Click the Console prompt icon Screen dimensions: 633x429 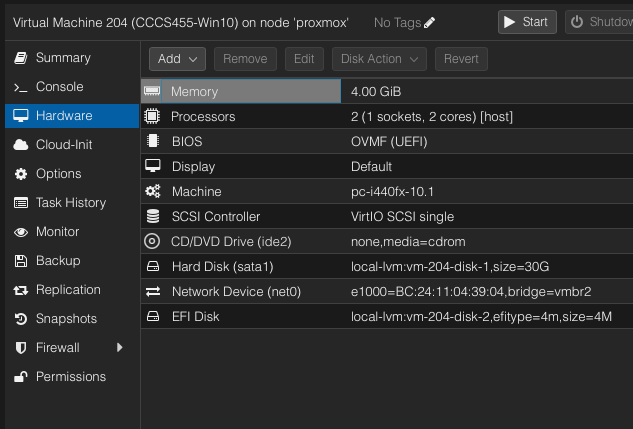21,87
